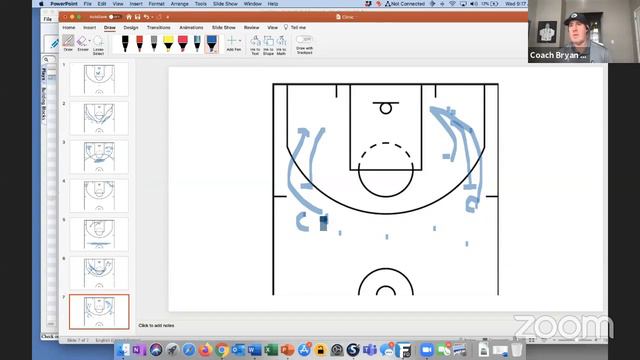Toggle Draw with Trackpad switch

[x=304, y=39]
